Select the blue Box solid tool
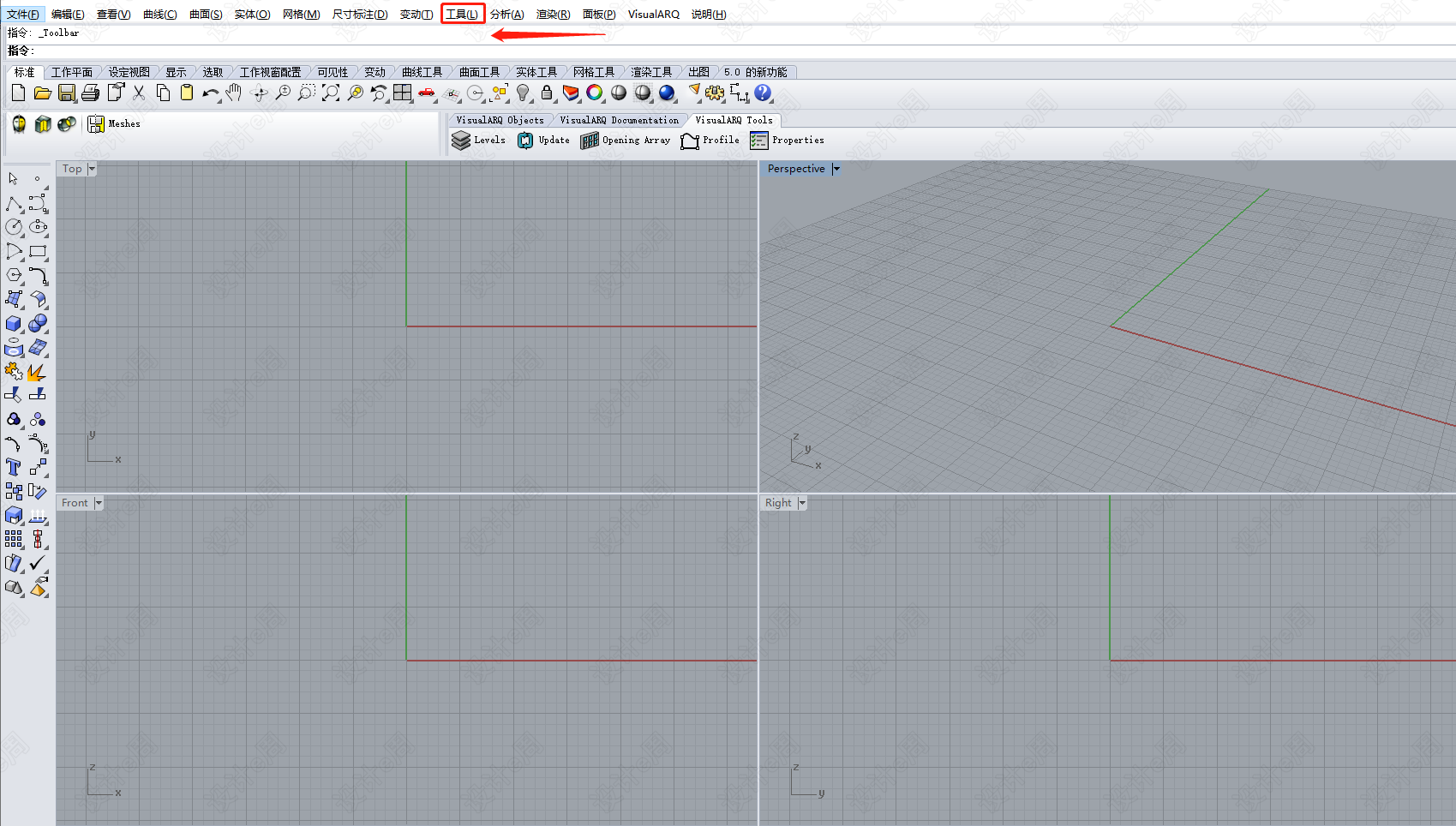This screenshot has width=1456, height=826. pyautogui.click(x=14, y=323)
